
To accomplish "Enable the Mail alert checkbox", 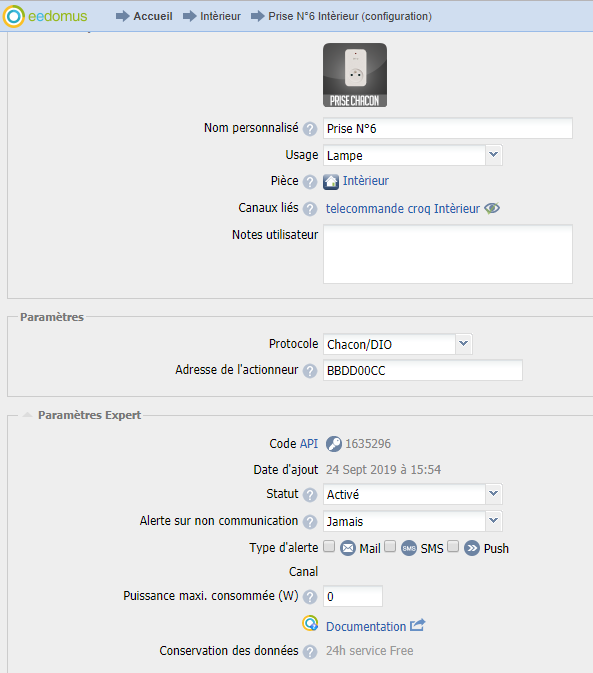I will tap(329, 546).
